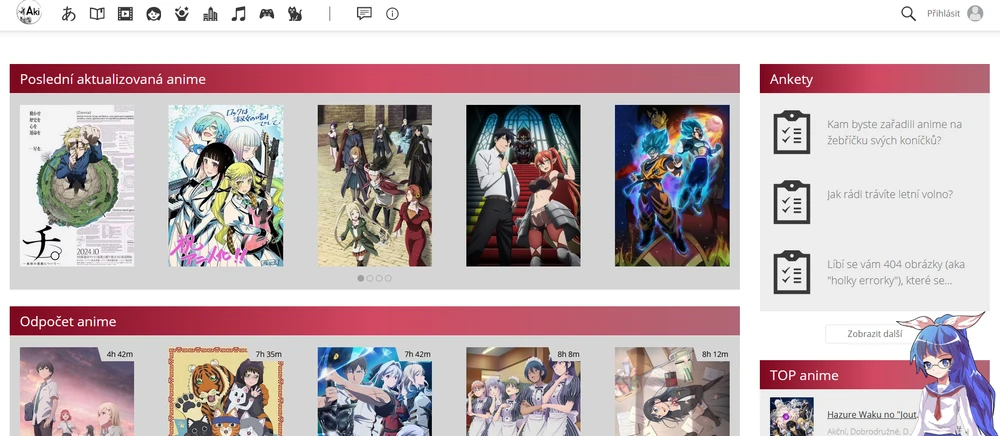Open the Japanese hiragana 'あ' section
The image size is (1000, 436).
69,14
